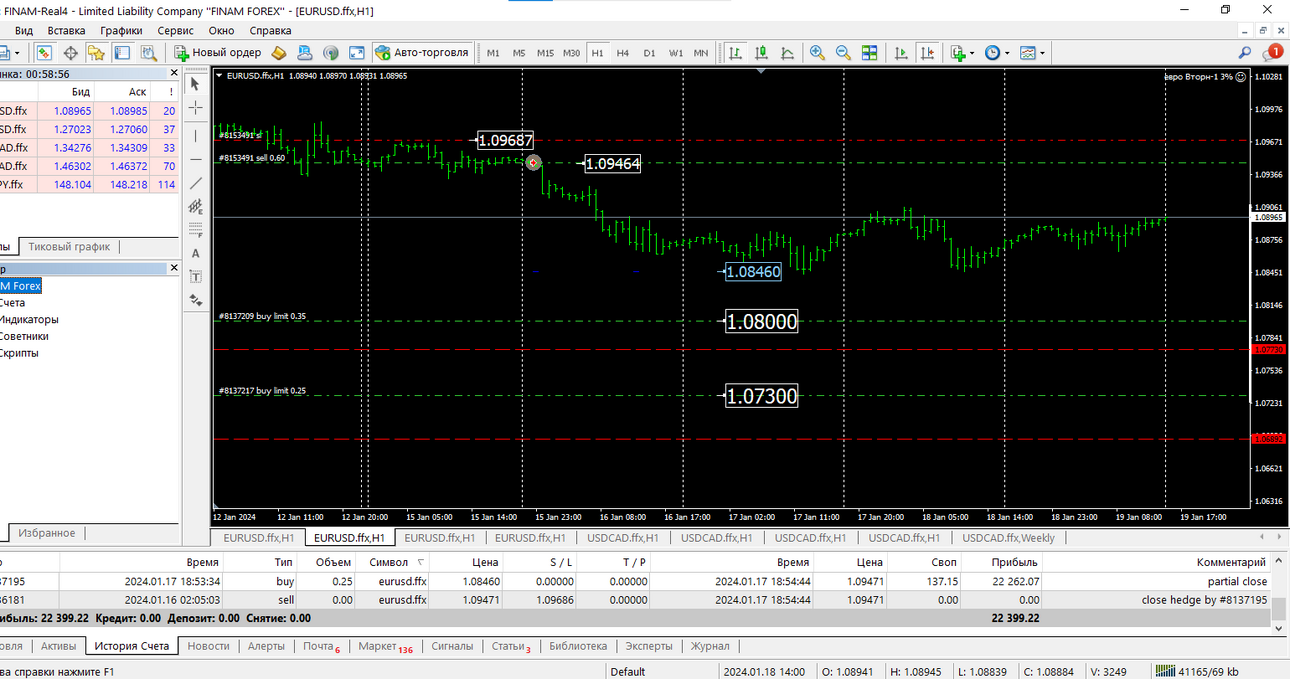Open the cloud hosting icon
Screen dimensions: 1290x679
tap(305, 53)
